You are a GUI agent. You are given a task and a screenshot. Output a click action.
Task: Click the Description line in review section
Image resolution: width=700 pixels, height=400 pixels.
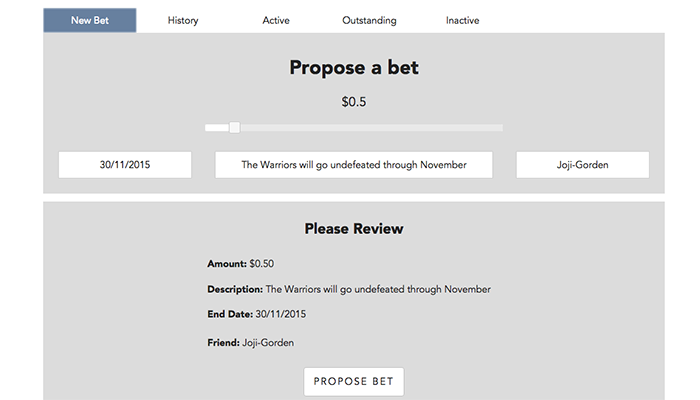point(348,289)
